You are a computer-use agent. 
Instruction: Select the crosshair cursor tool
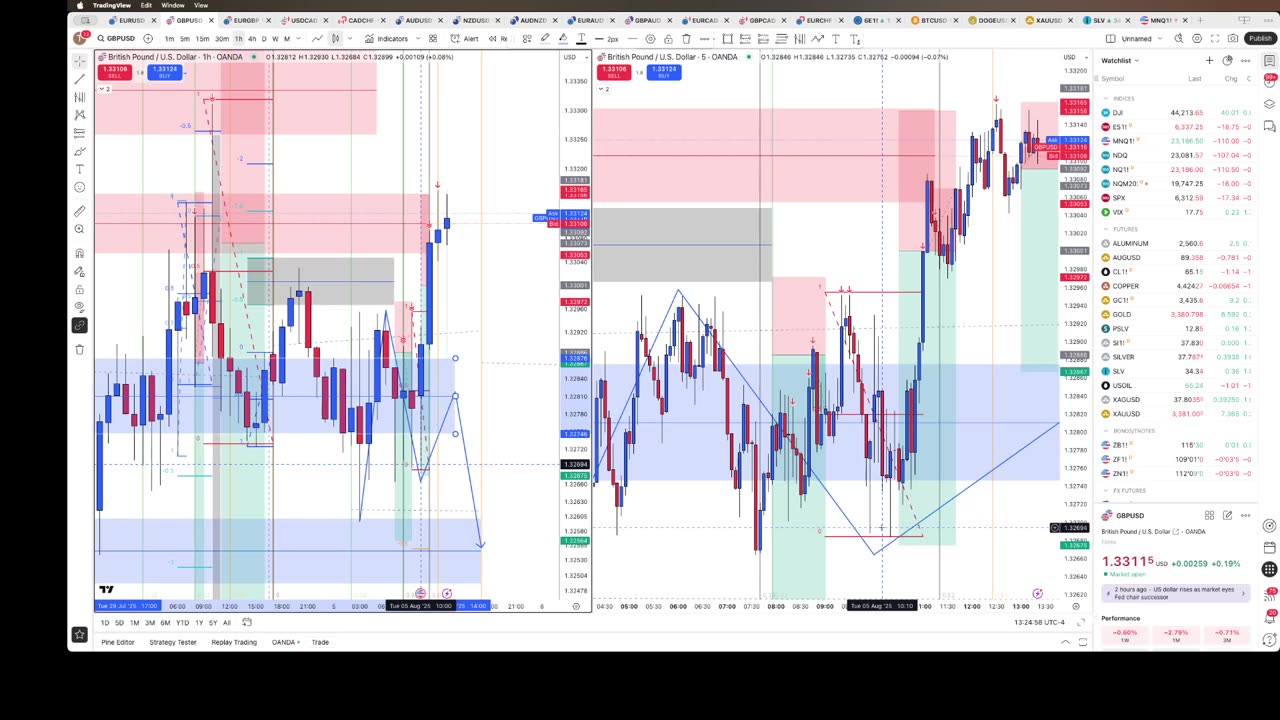(79, 60)
